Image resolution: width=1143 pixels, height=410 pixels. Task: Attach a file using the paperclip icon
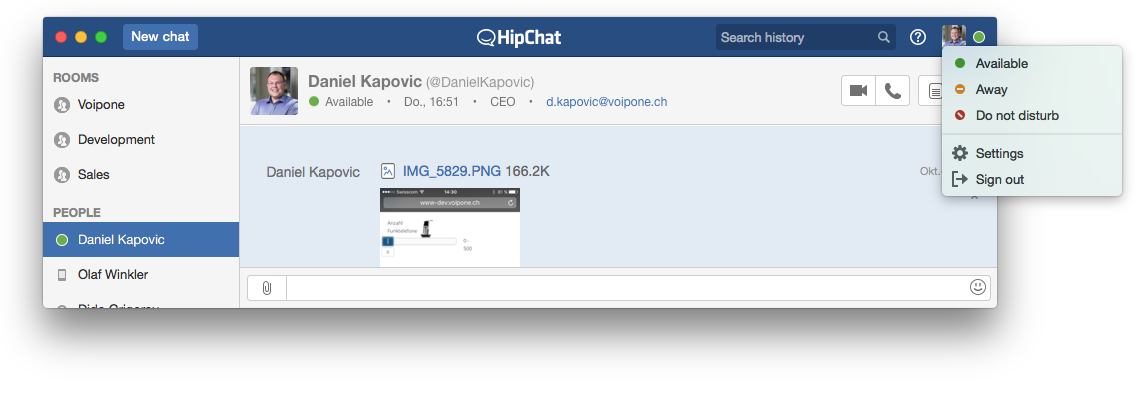[x=267, y=287]
